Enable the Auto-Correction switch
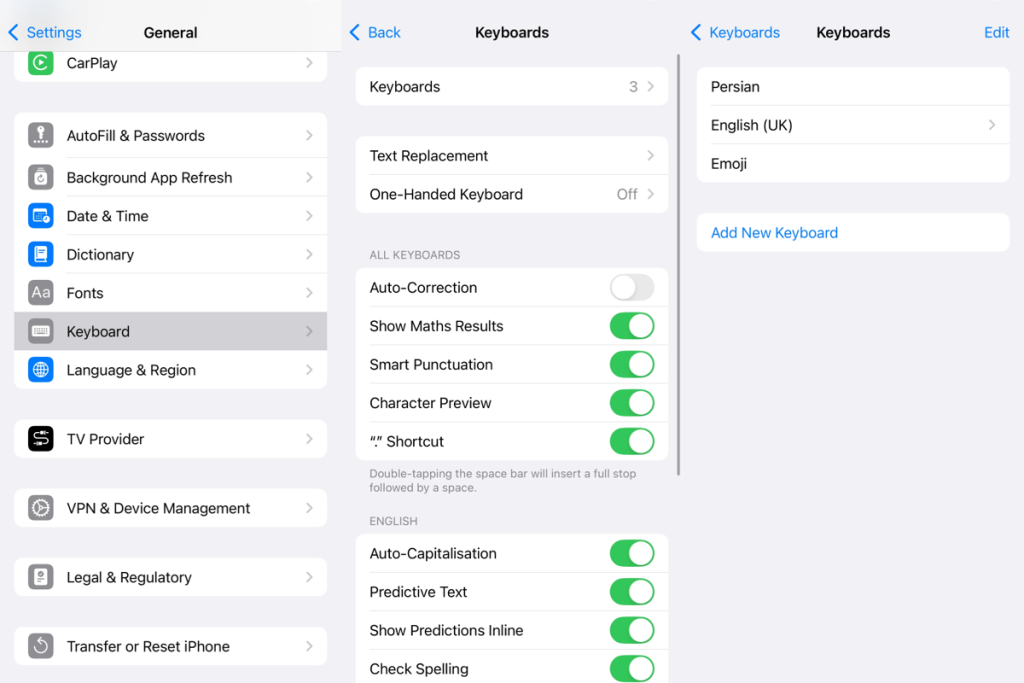 point(632,287)
